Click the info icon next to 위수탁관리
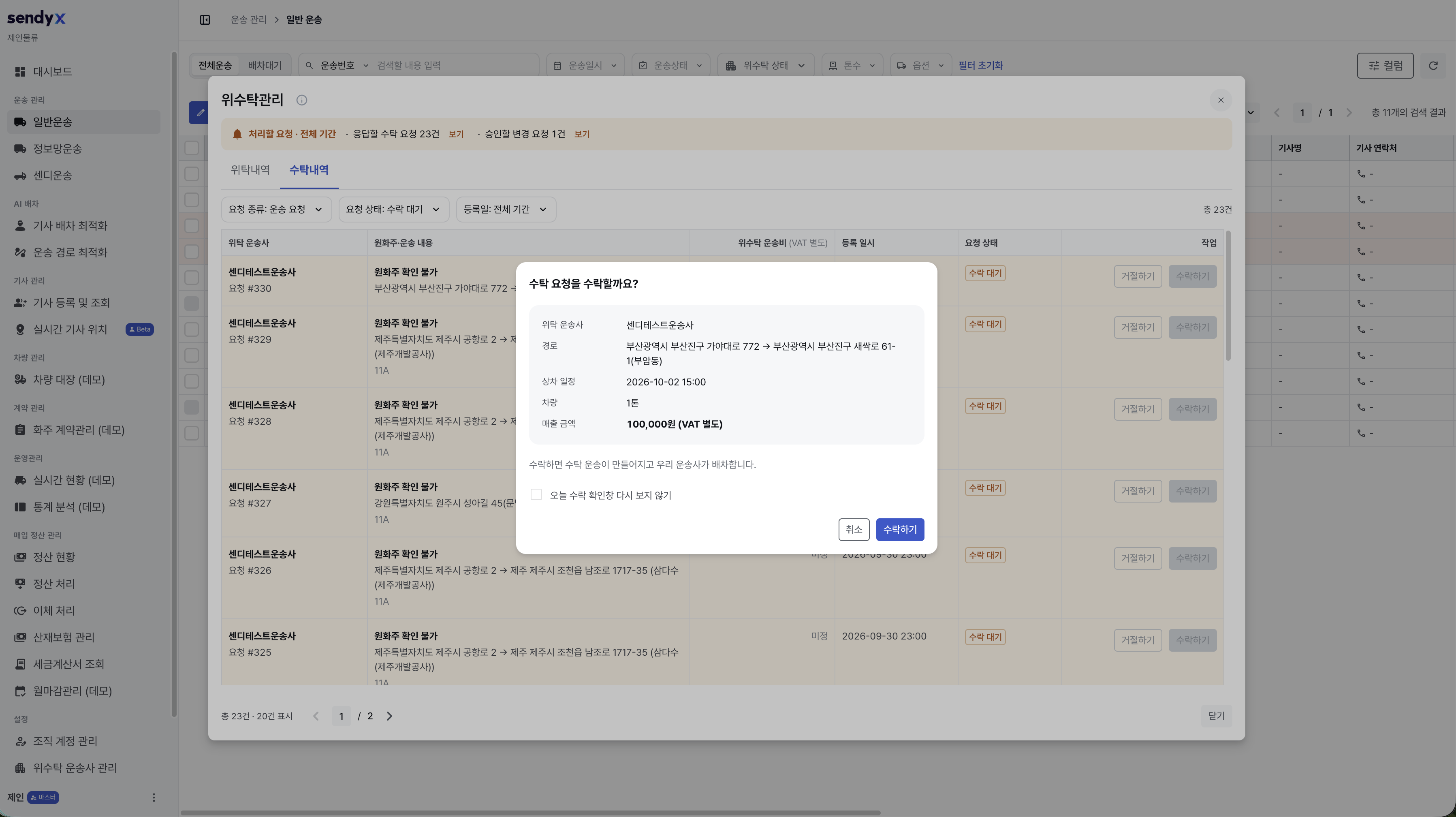This screenshot has height=817, width=1456. coord(302,100)
